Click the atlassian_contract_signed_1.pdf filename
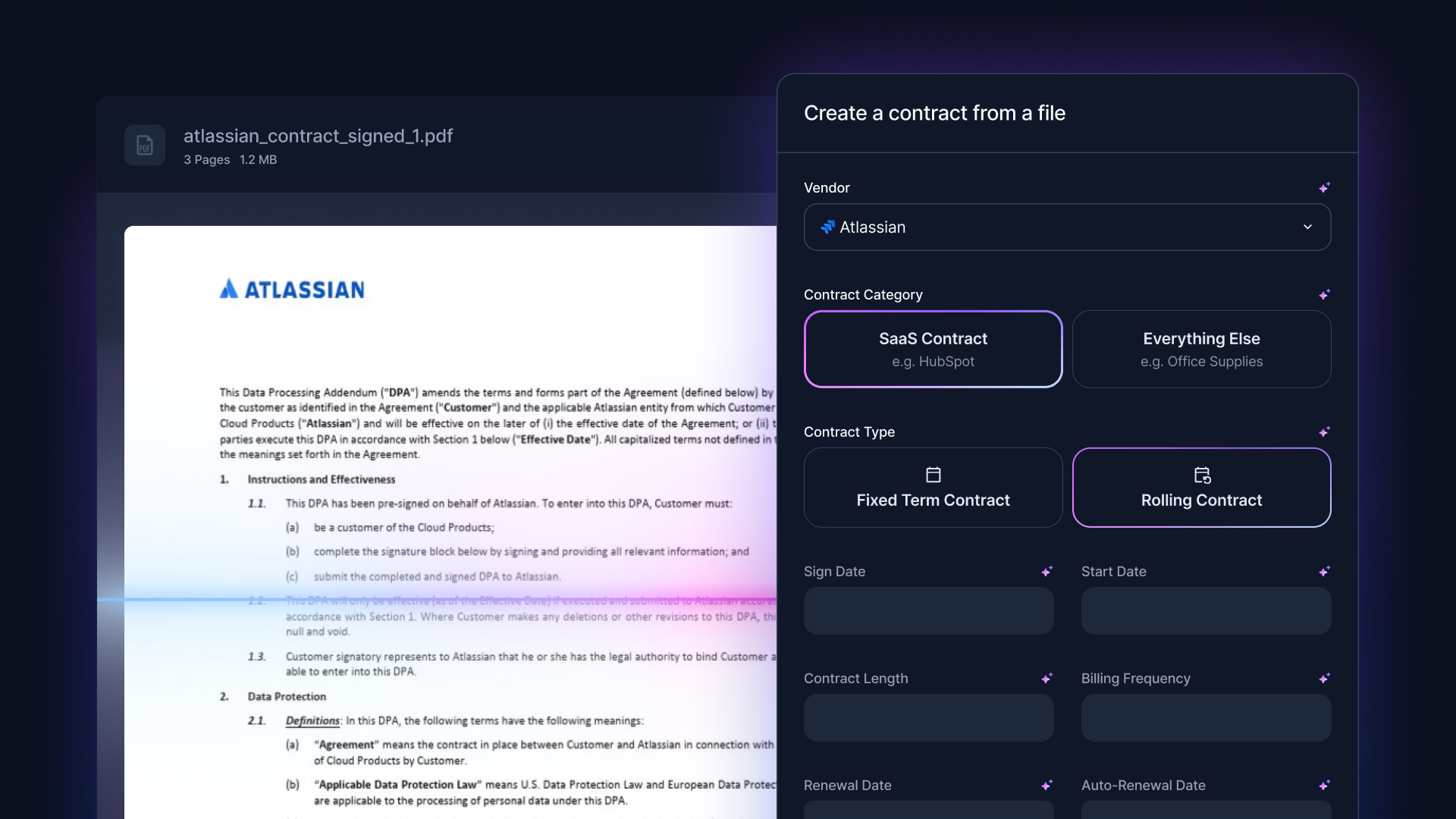 point(318,136)
